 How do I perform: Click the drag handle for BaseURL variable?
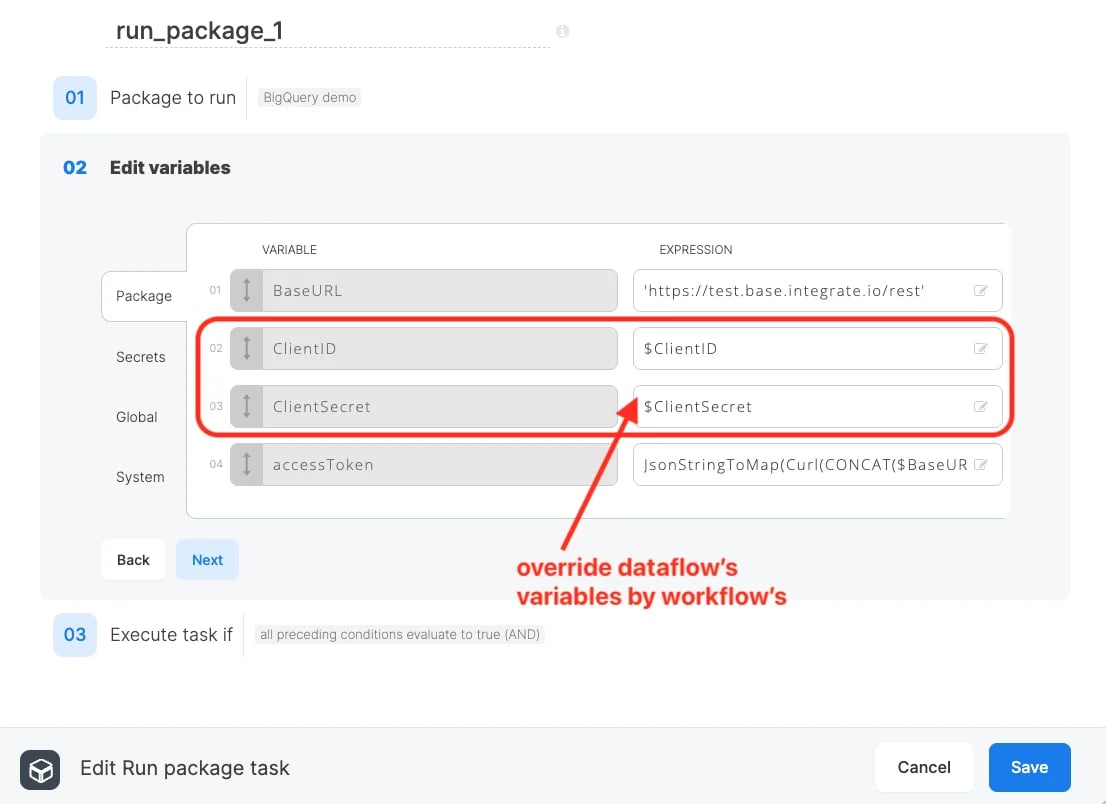pyautogui.click(x=247, y=291)
